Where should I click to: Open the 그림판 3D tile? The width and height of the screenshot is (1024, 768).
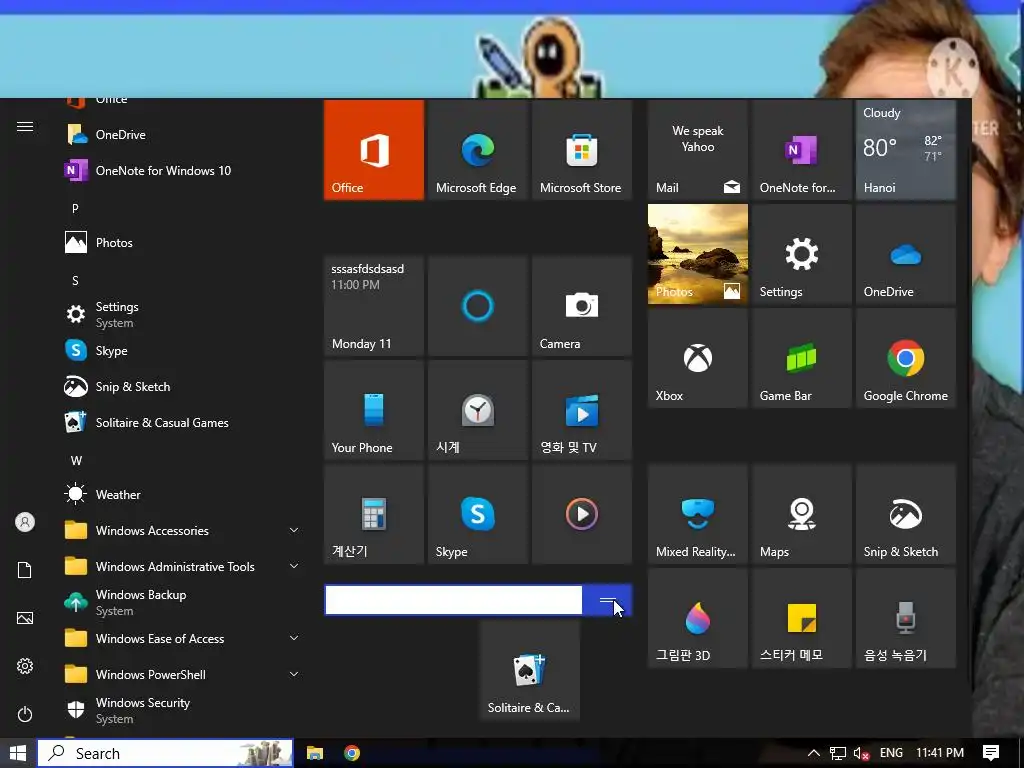[x=697, y=618]
